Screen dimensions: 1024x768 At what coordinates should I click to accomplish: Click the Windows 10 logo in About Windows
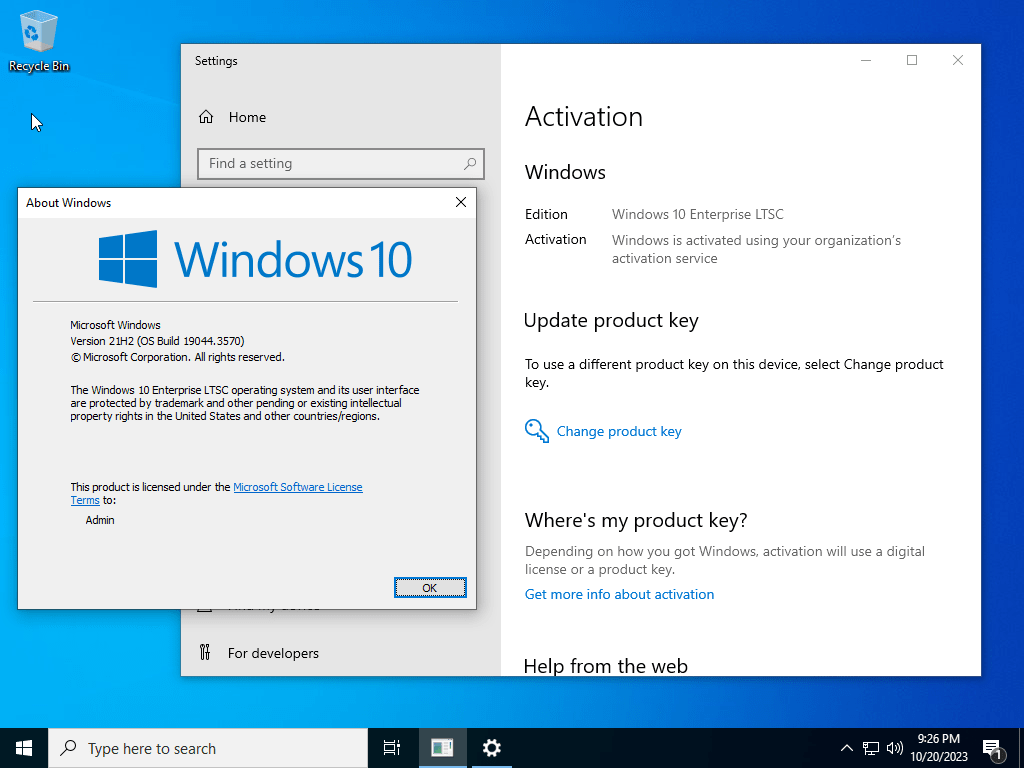[x=255, y=259]
